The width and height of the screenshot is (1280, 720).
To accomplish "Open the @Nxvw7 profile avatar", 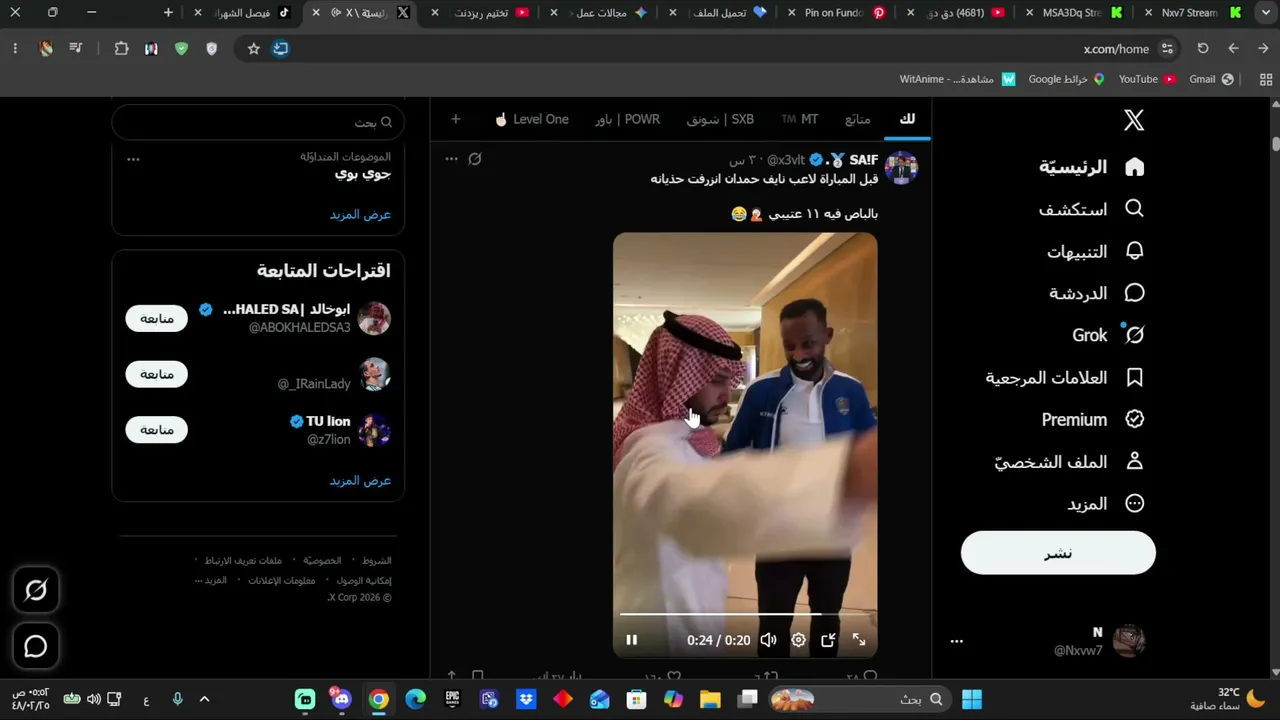I will tap(1129, 641).
